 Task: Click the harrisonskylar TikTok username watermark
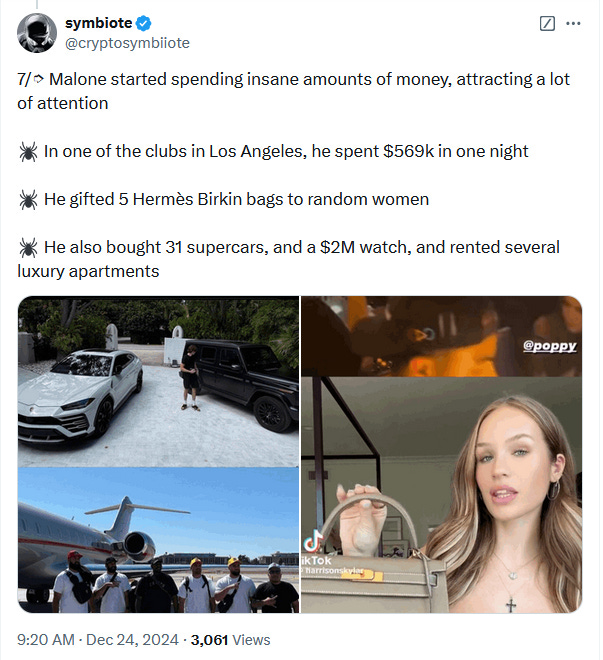tap(332, 571)
